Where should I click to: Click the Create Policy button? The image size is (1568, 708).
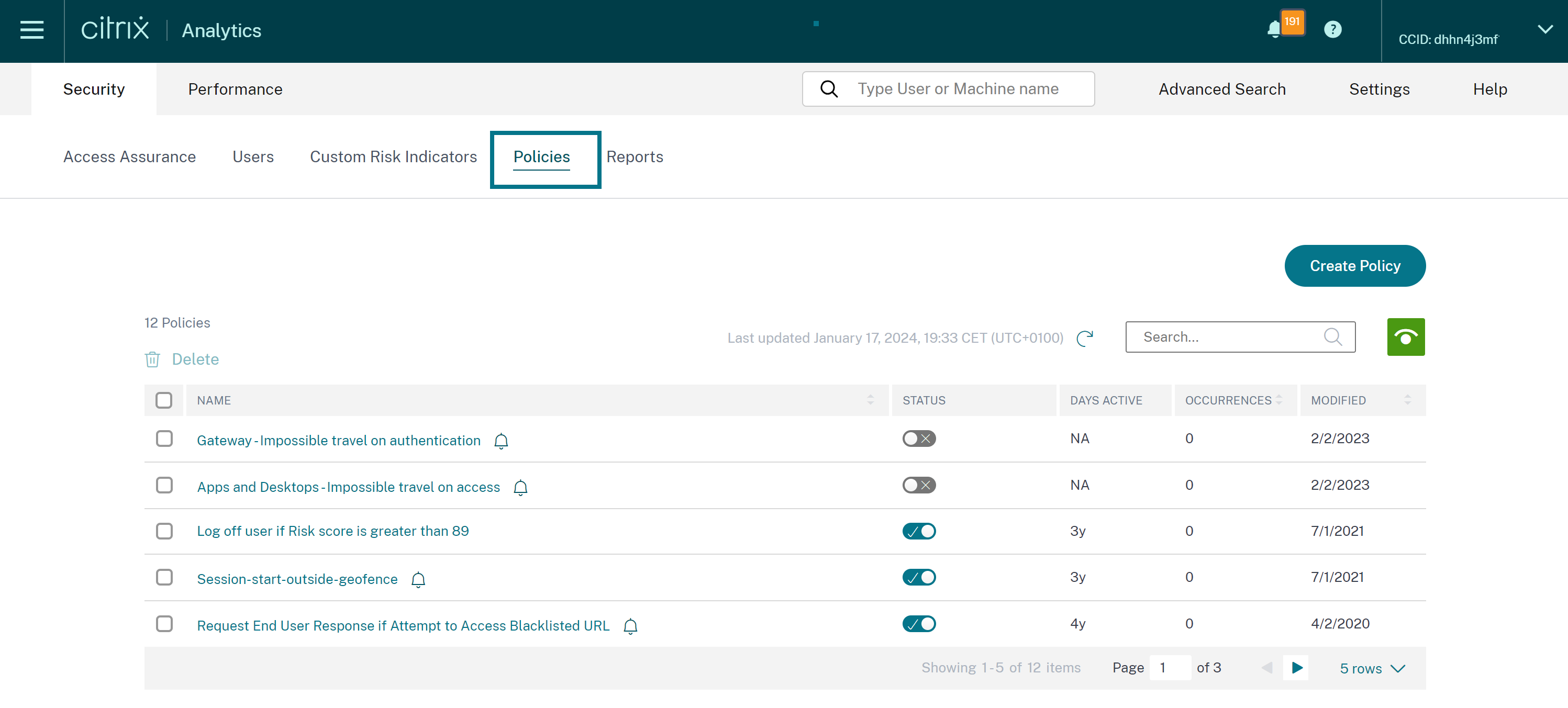pyautogui.click(x=1354, y=266)
